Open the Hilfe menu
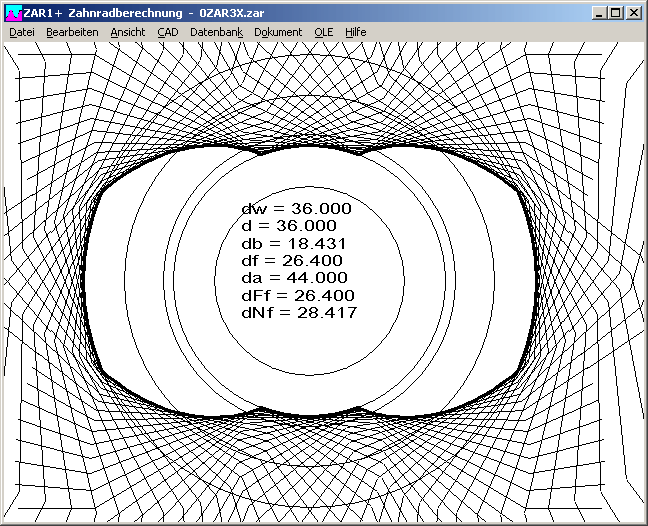The image size is (648, 526). 355,32
